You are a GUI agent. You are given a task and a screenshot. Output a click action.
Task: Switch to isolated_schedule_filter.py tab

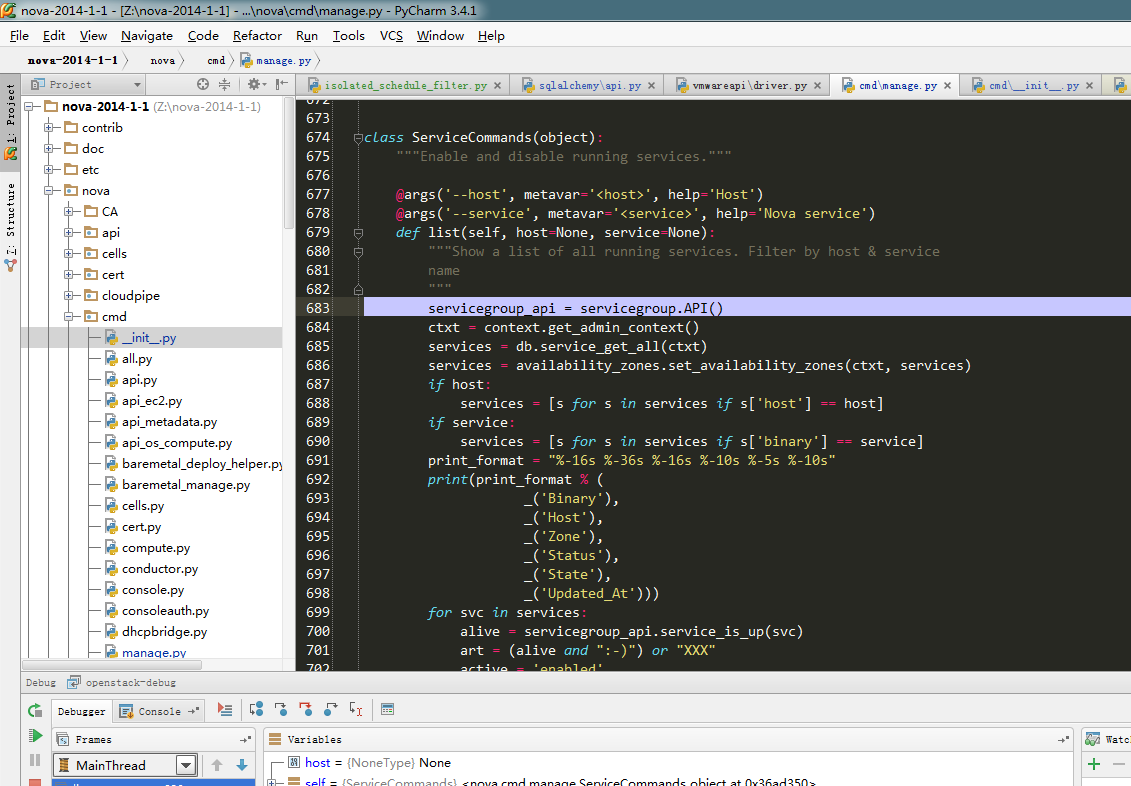(405, 85)
